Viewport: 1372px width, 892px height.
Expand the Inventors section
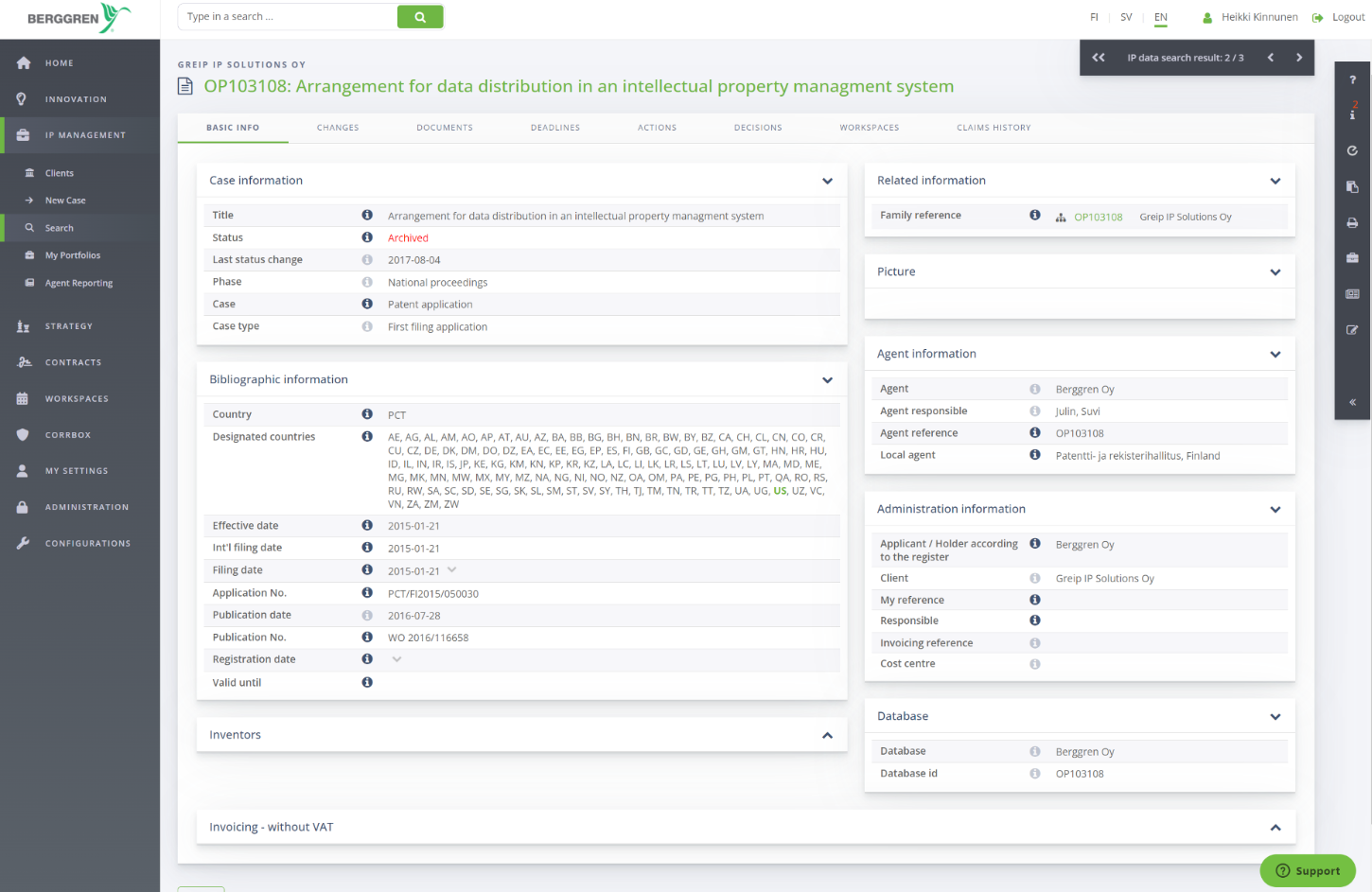click(x=827, y=735)
